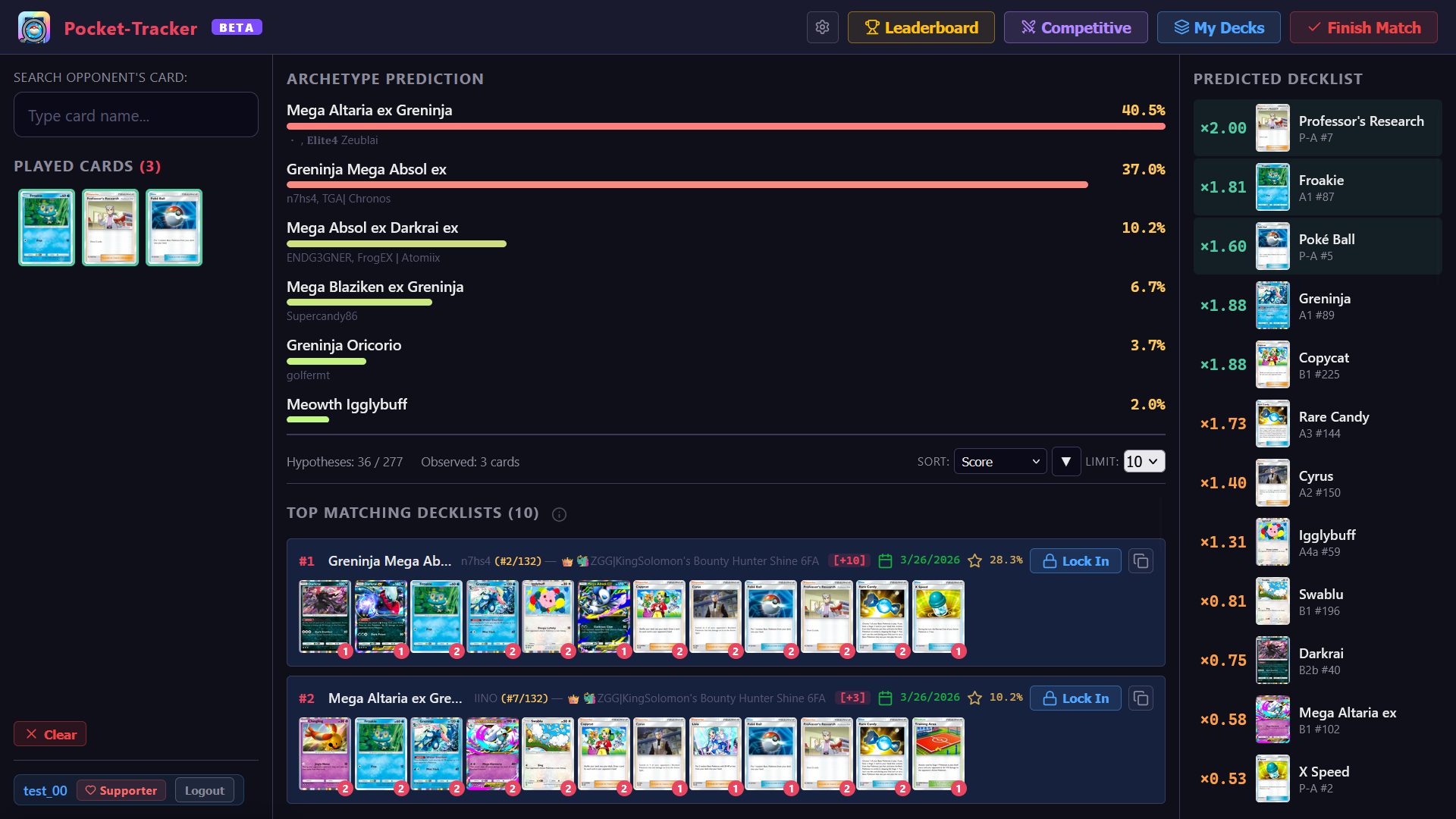Screen dimensions: 1456x819
Task: Lock in the #1 Greninja Mega Absol decklist
Action: [1075, 561]
